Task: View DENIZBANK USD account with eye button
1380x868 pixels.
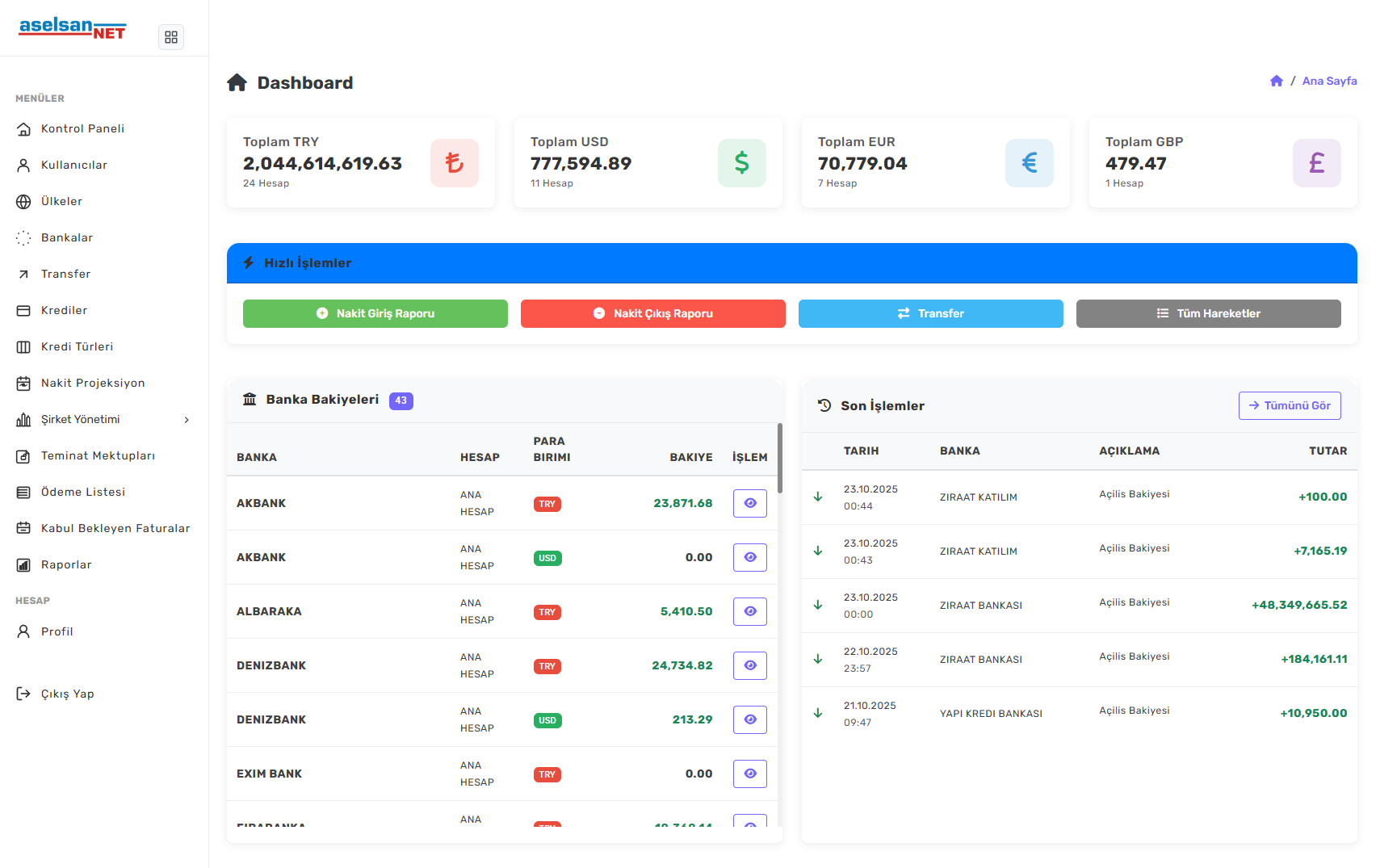Action: (749, 719)
